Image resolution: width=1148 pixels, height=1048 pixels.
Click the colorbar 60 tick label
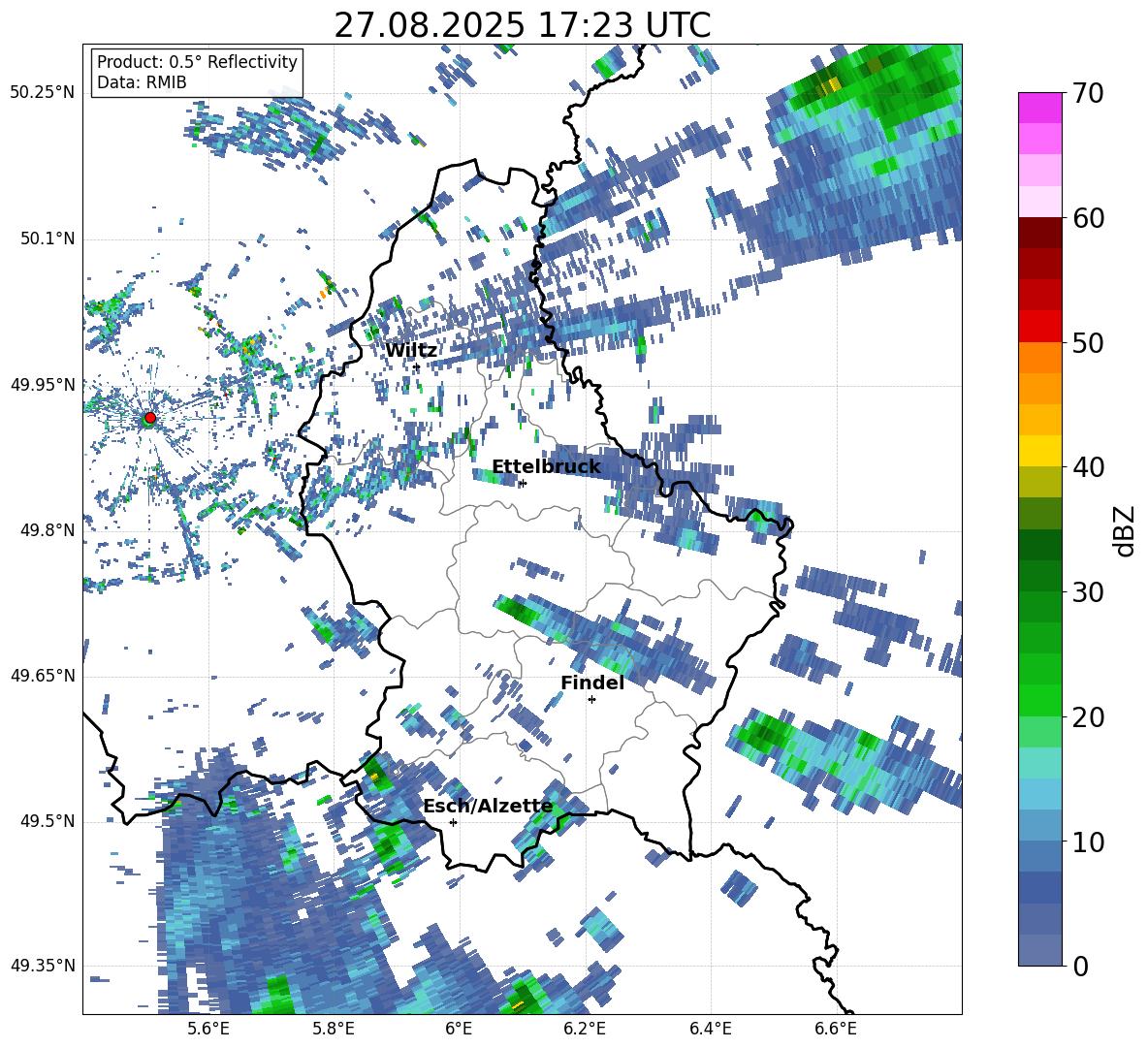(1087, 218)
